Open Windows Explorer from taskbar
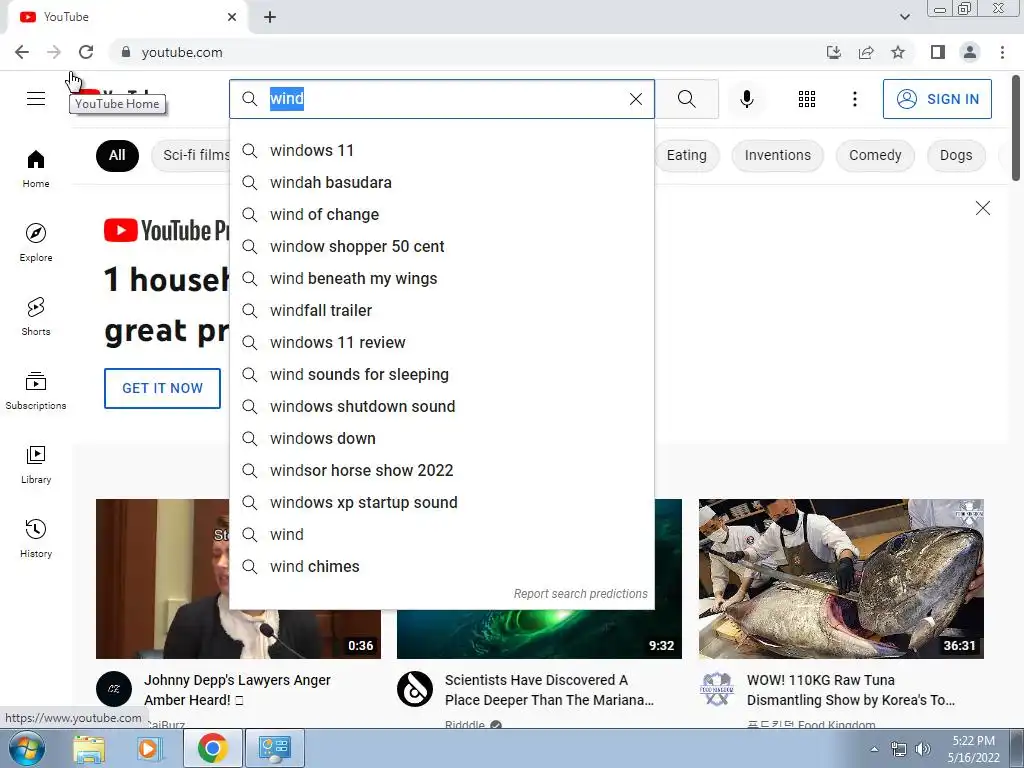The width and height of the screenshot is (1024, 768). 89,748
